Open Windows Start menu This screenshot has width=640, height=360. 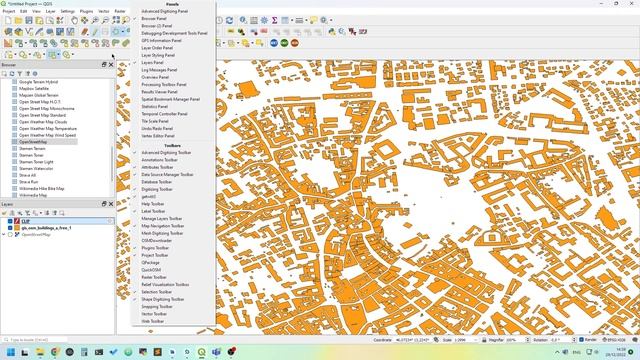pyautogui.click(x=11, y=352)
